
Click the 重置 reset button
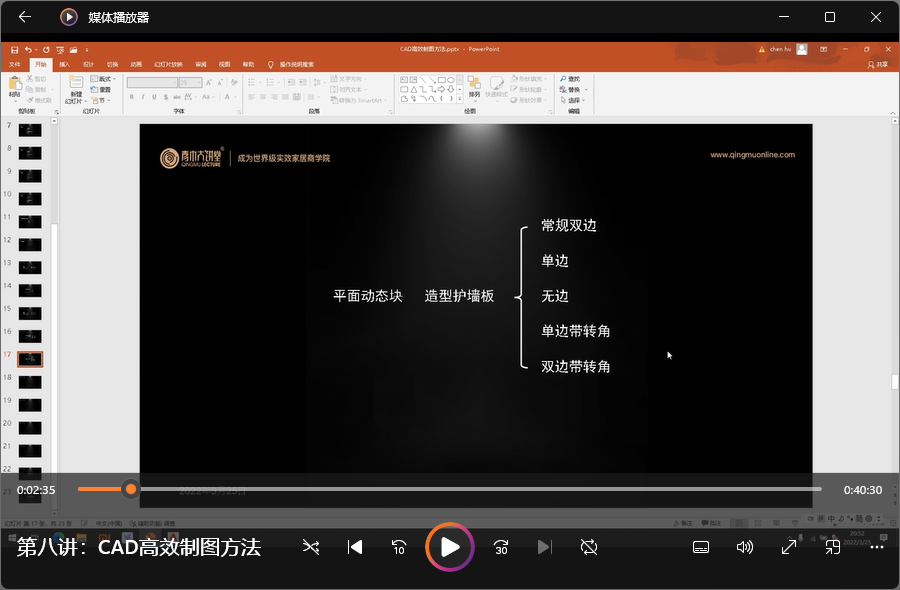pos(102,90)
